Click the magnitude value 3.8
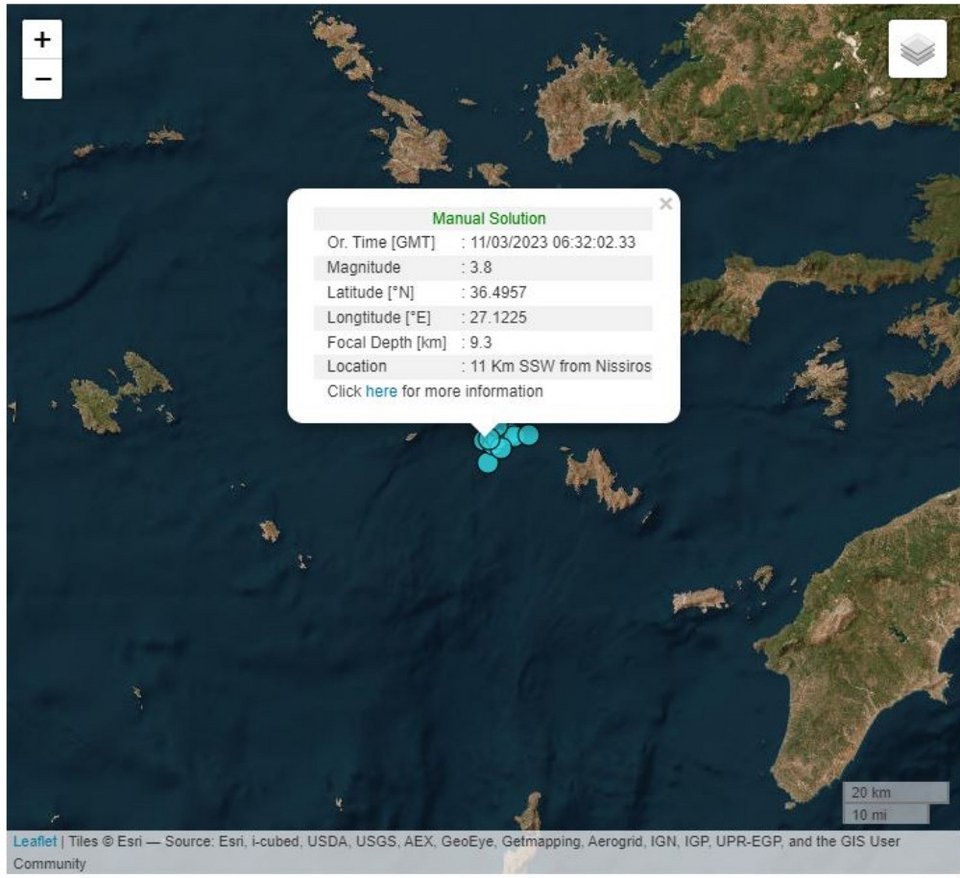Image resolution: width=960 pixels, height=878 pixels. click(480, 267)
